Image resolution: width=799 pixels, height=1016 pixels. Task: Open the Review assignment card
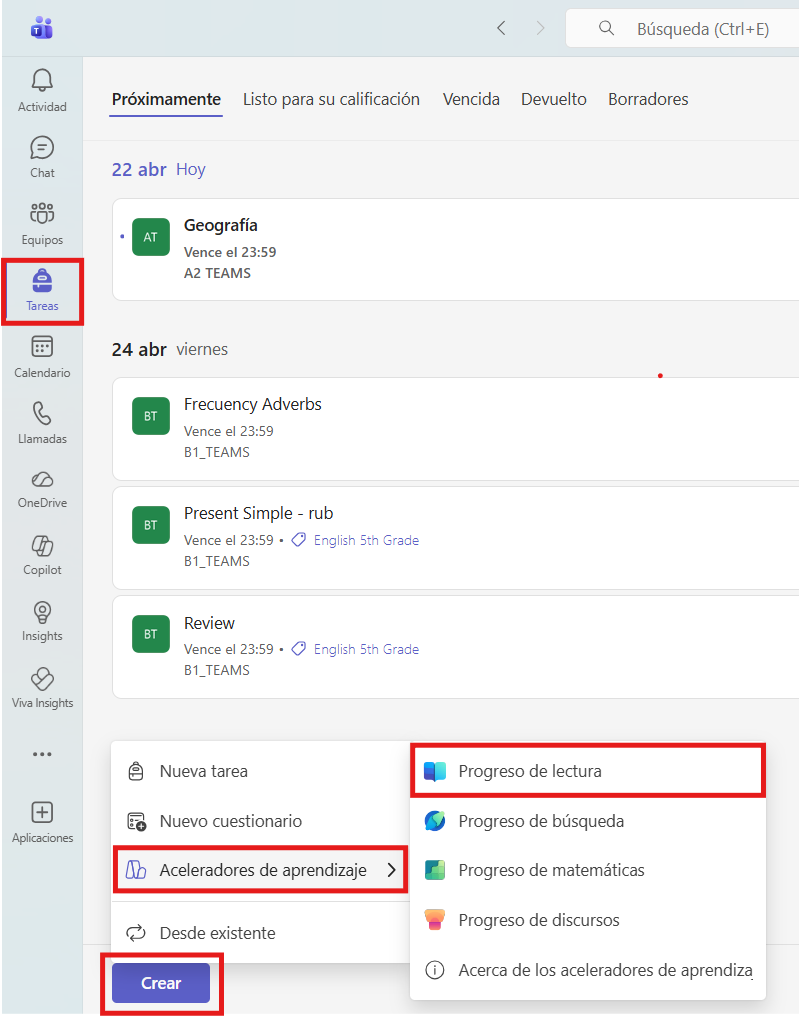pyautogui.click(x=456, y=647)
